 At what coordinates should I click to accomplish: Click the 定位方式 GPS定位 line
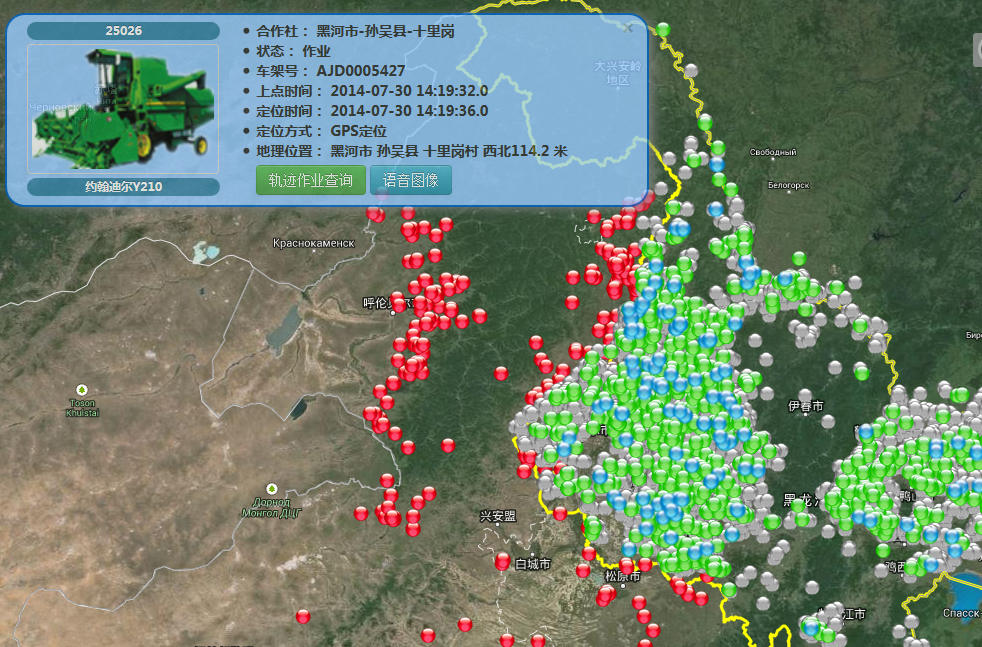tap(321, 131)
